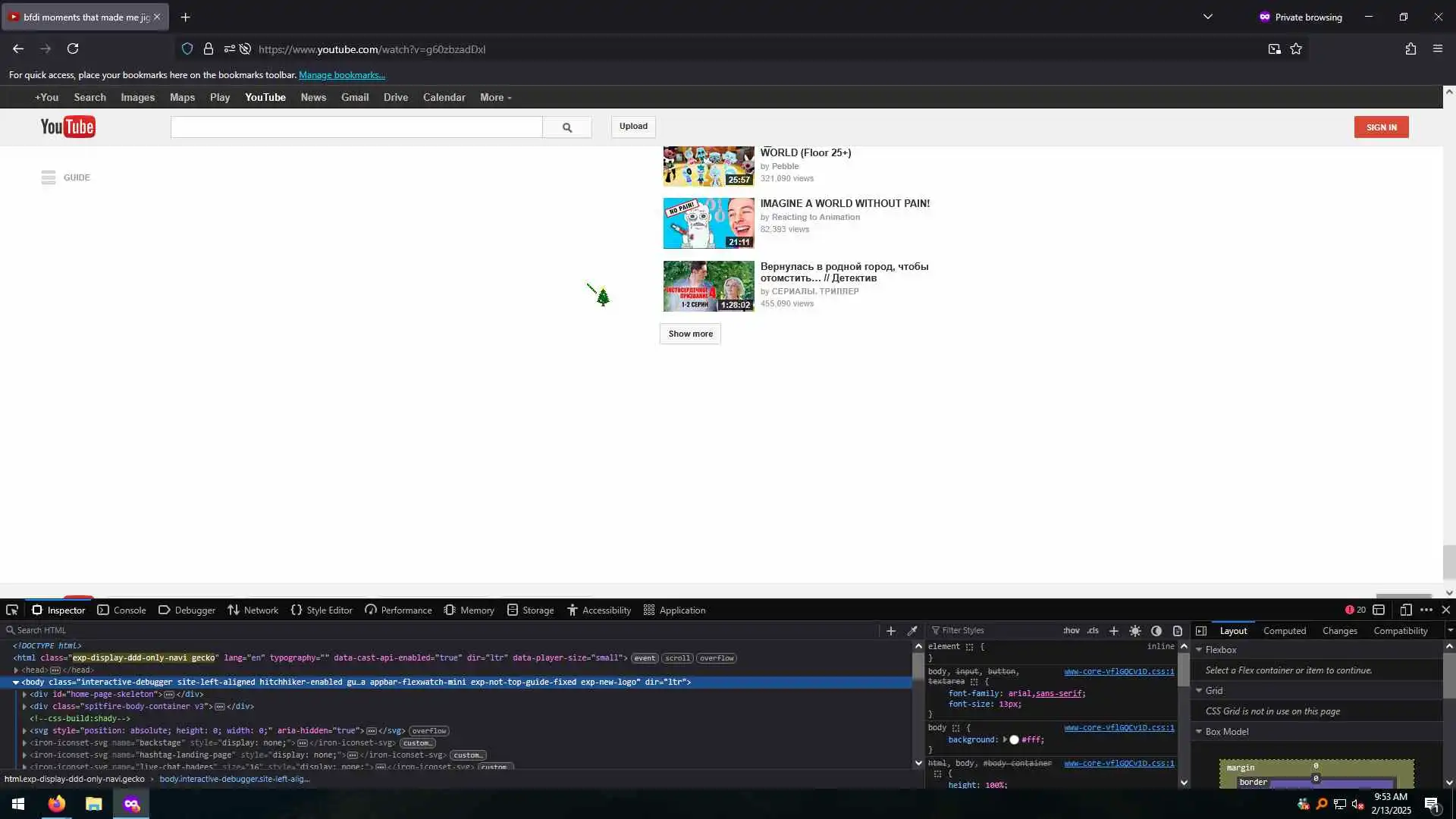Click the DevTools error count badge
The height and width of the screenshot is (819, 1456).
tap(1355, 610)
